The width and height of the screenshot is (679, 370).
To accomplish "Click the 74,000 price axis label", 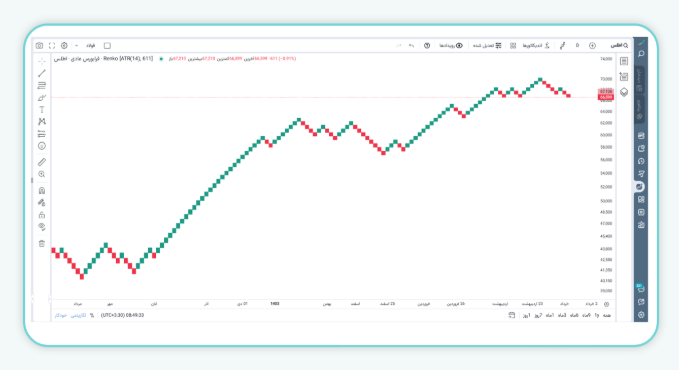I will coord(606,59).
